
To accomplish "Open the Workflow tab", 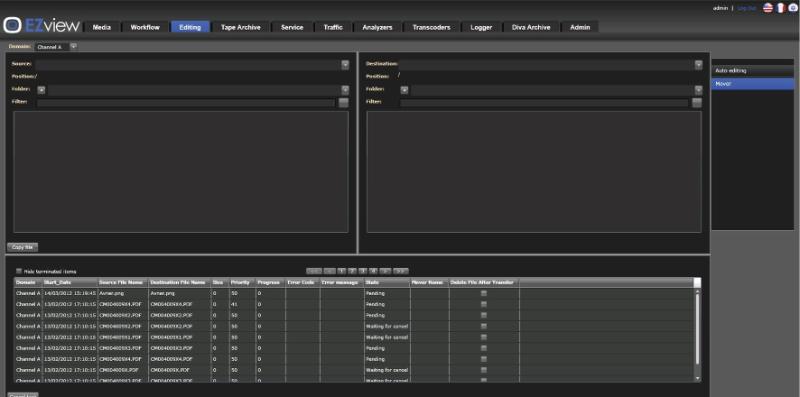I will pos(145,27).
